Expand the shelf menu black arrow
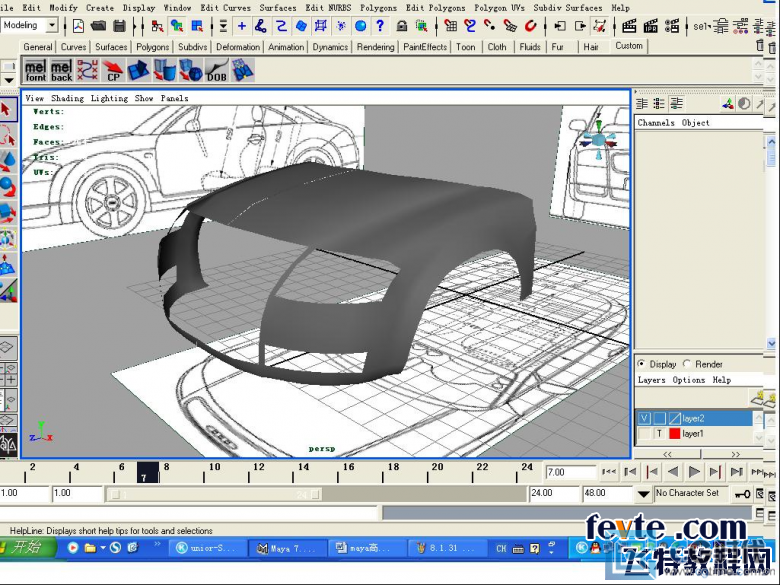Screen dimensions: 780x585 pyautogui.click(x=8, y=80)
